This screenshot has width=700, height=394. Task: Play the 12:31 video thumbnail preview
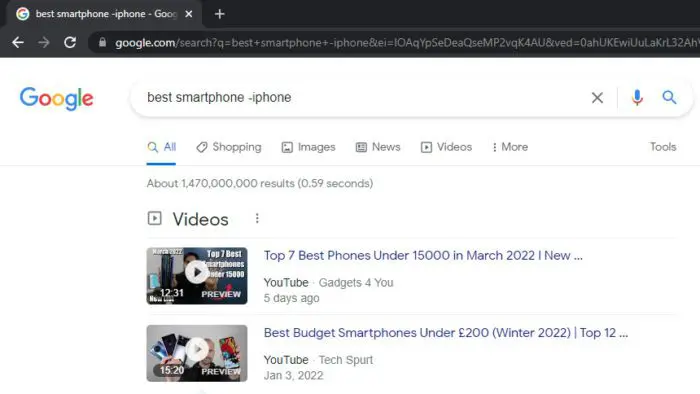pyautogui.click(x=197, y=276)
